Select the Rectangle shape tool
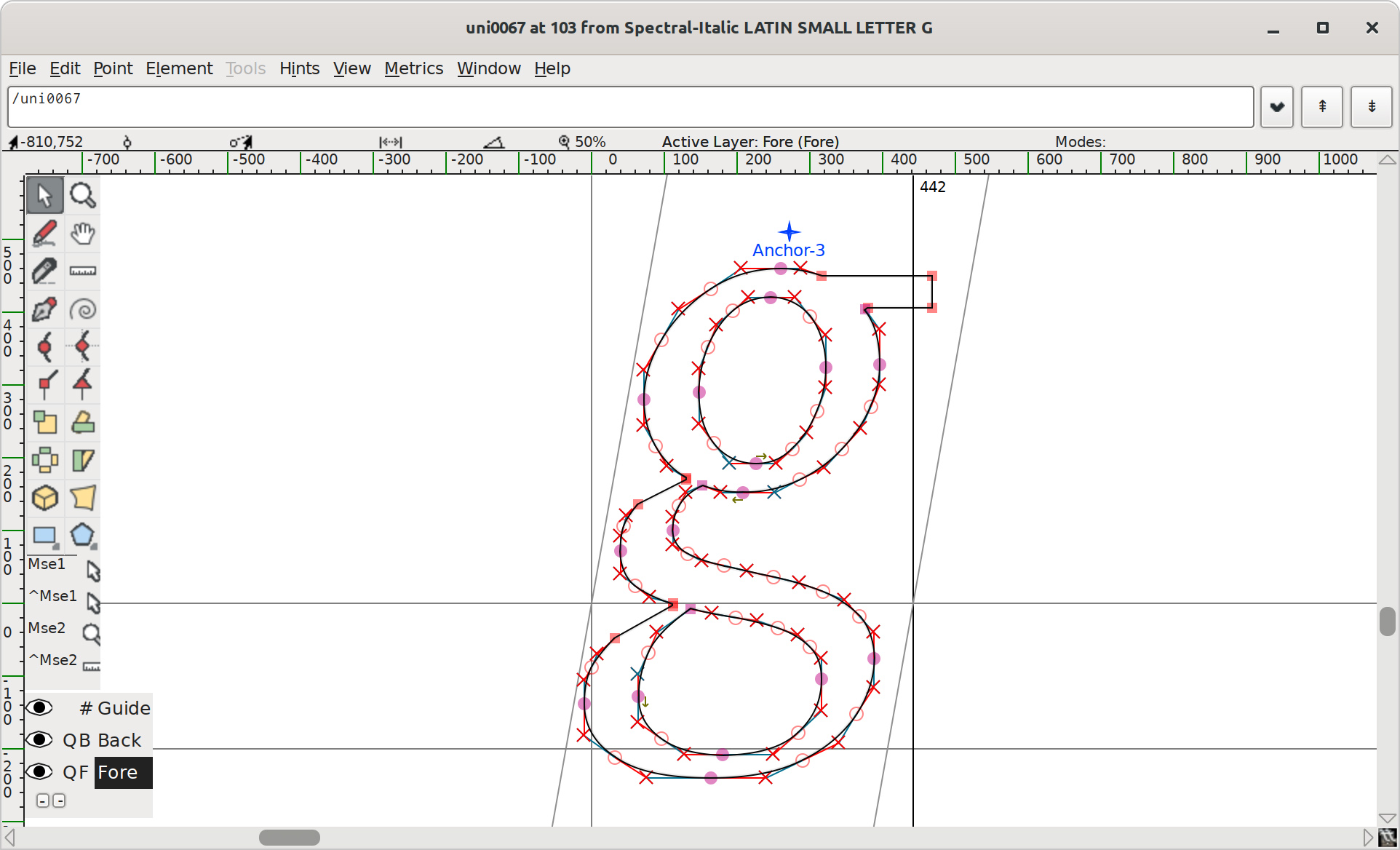This screenshot has width=1400, height=850. (44, 536)
